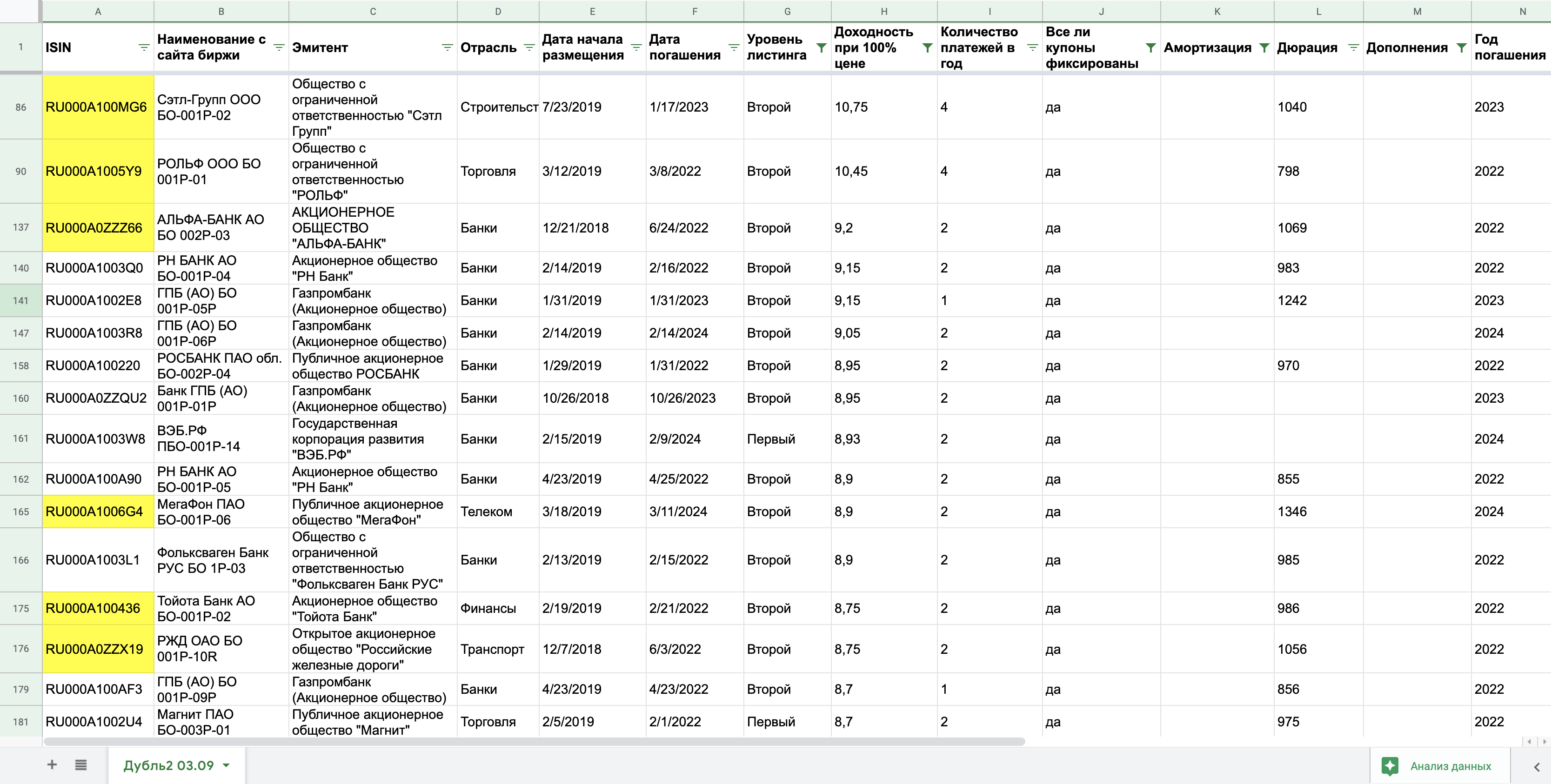1551x784 pixels.
Task: Select row 86 header
Action: pos(21,107)
